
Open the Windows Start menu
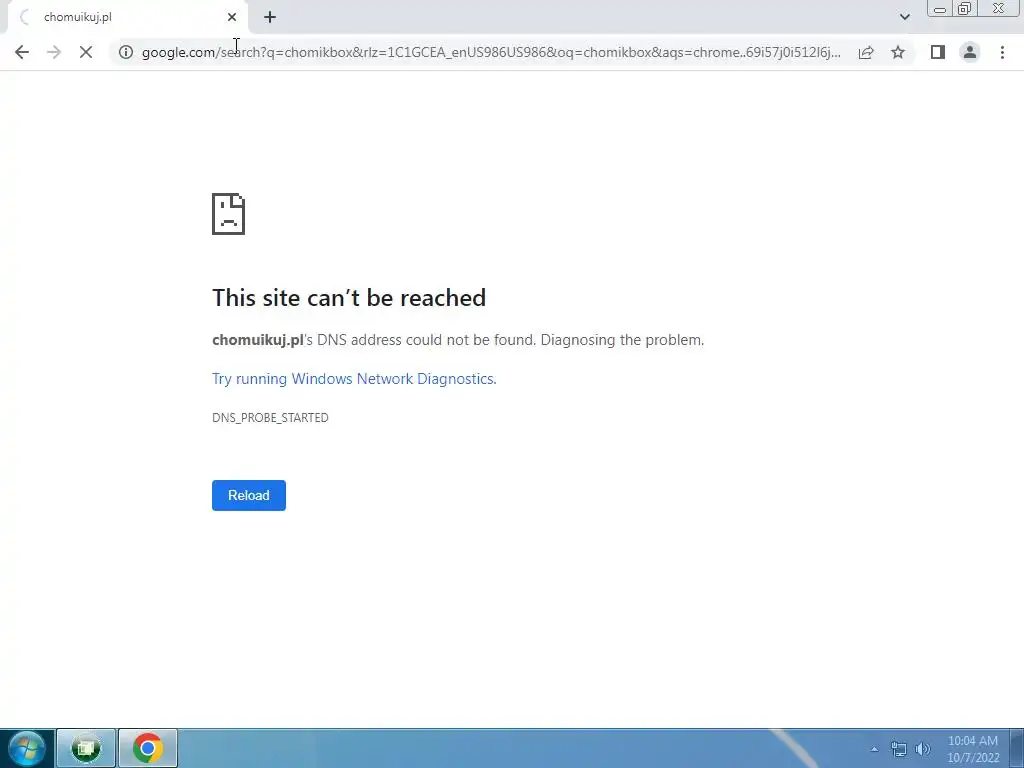pyautogui.click(x=27, y=748)
